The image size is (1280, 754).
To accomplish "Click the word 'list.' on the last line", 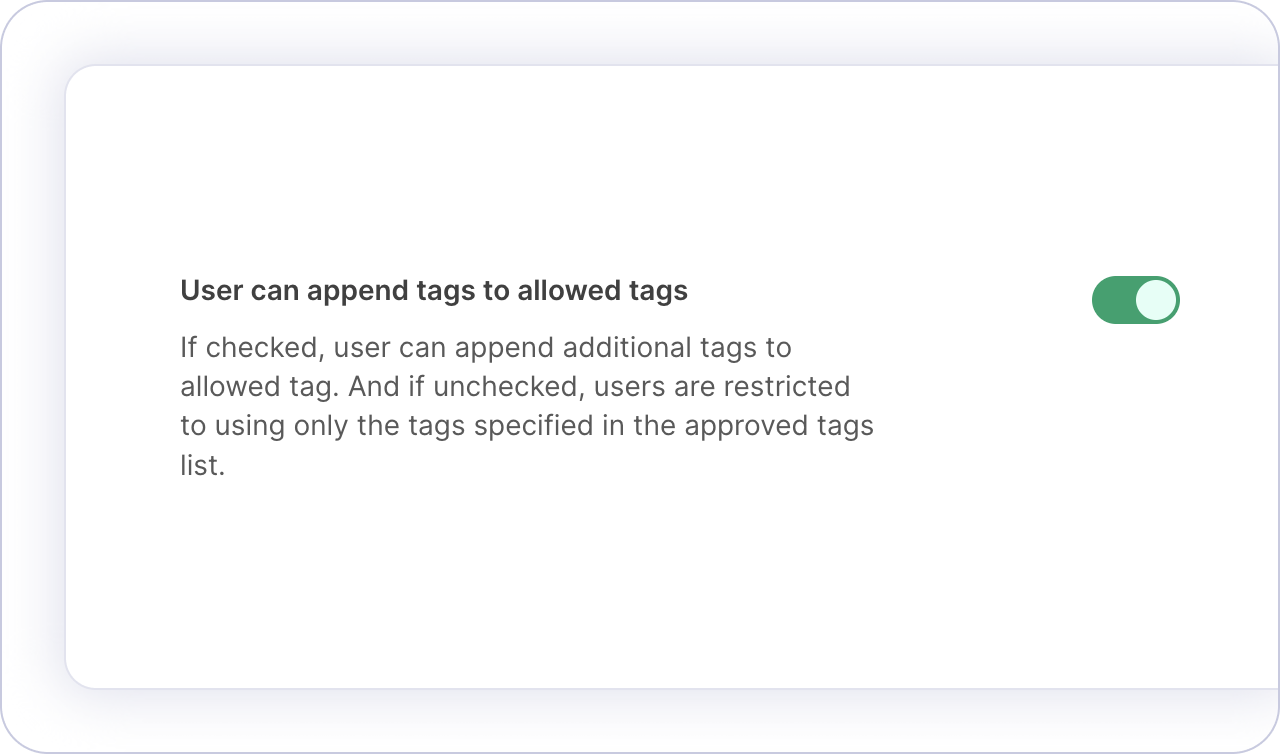I will coord(203,465).
